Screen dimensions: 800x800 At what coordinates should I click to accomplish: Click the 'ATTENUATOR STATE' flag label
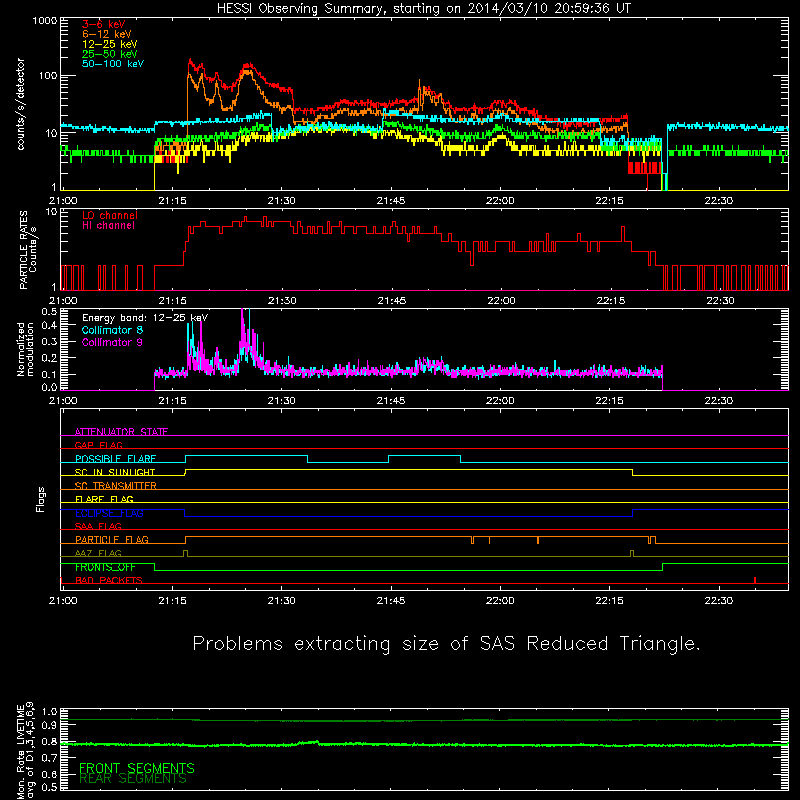tap(121, 432)
